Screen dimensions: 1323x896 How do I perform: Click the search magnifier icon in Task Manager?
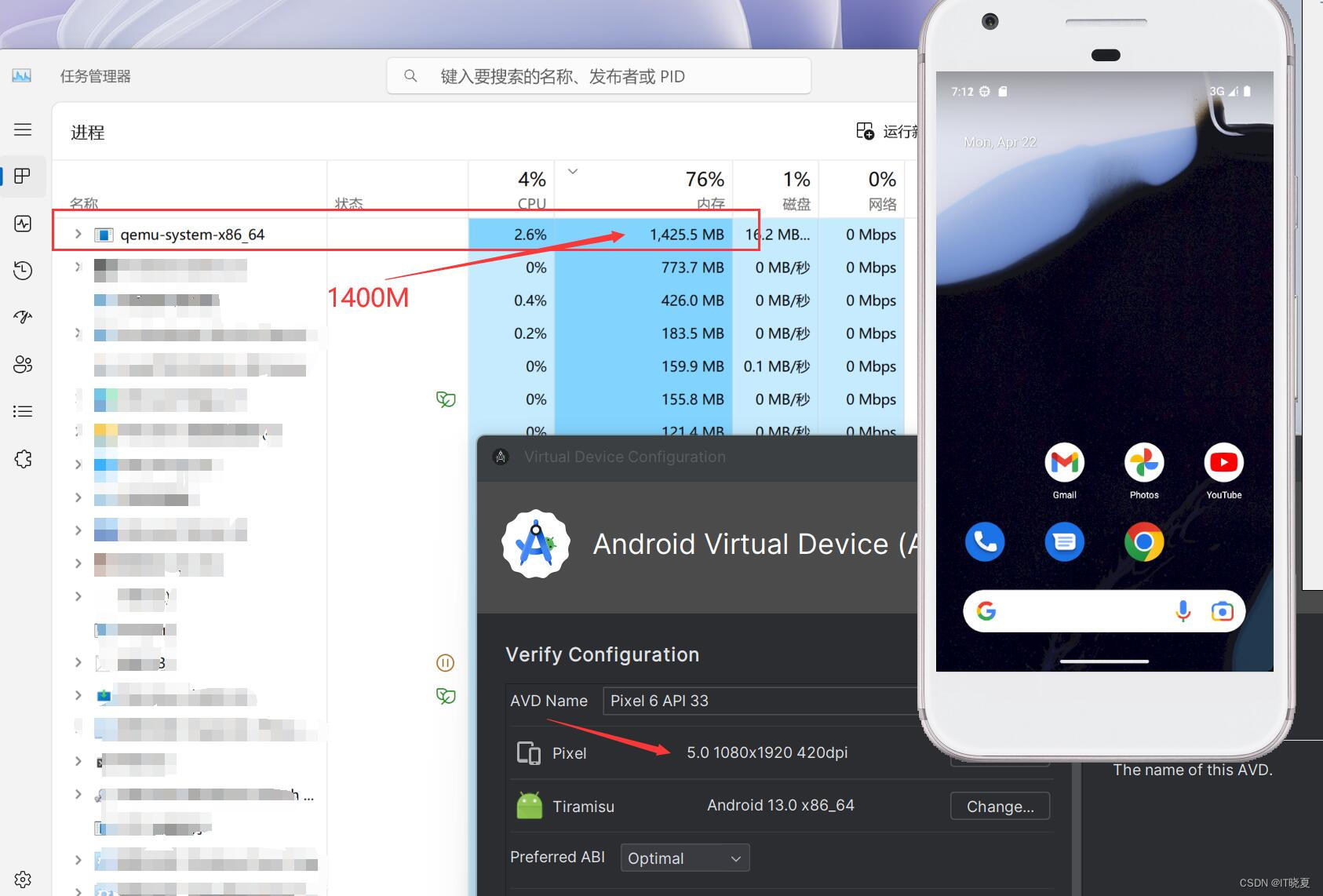(410, 76)
